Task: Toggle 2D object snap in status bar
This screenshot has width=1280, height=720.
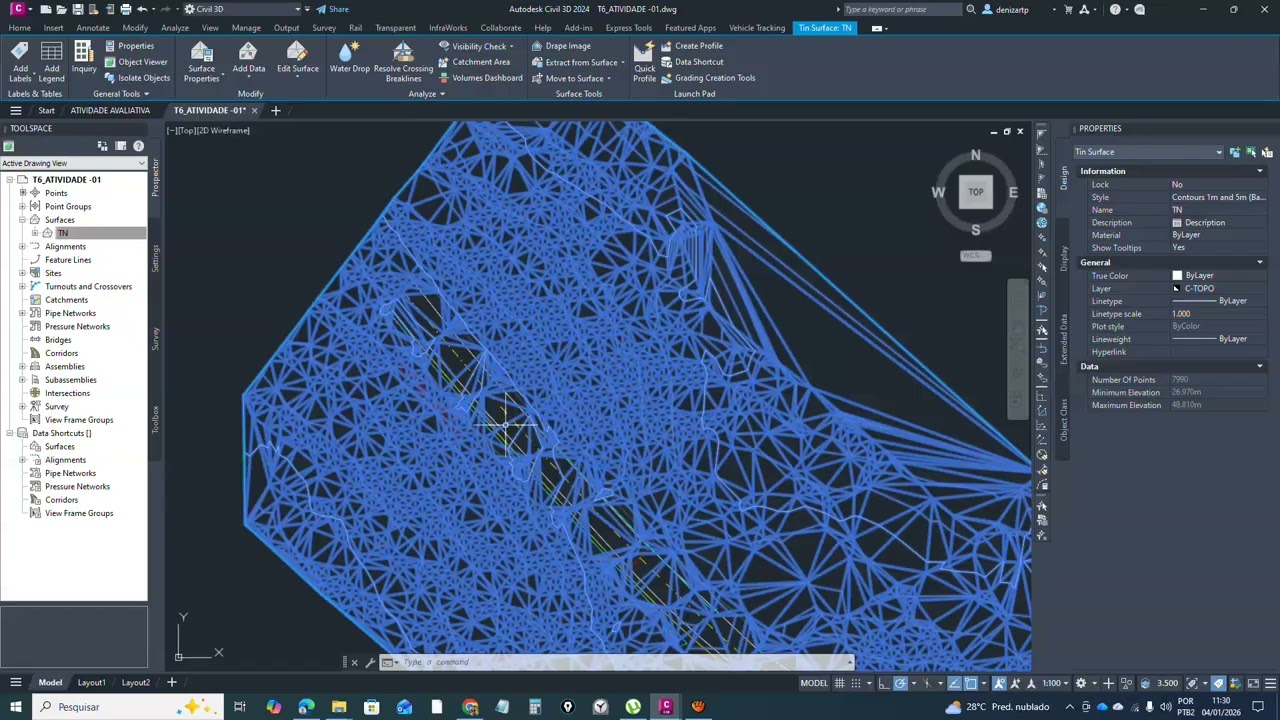Action: click(x=971, y=683)
